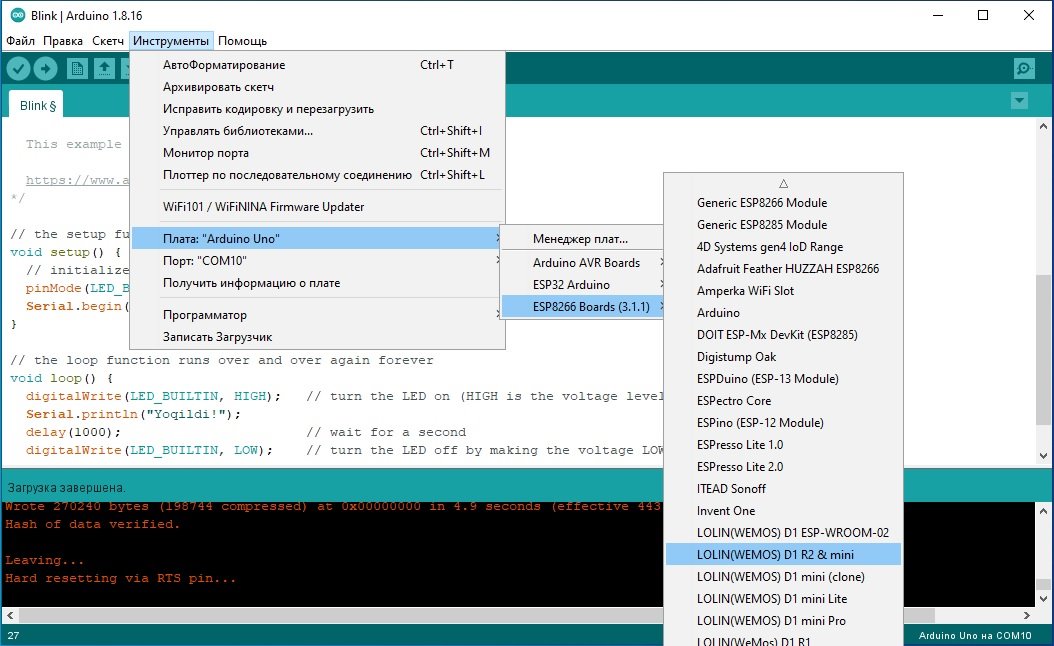Click the console scrollbar down arrow

point(1045,599)
